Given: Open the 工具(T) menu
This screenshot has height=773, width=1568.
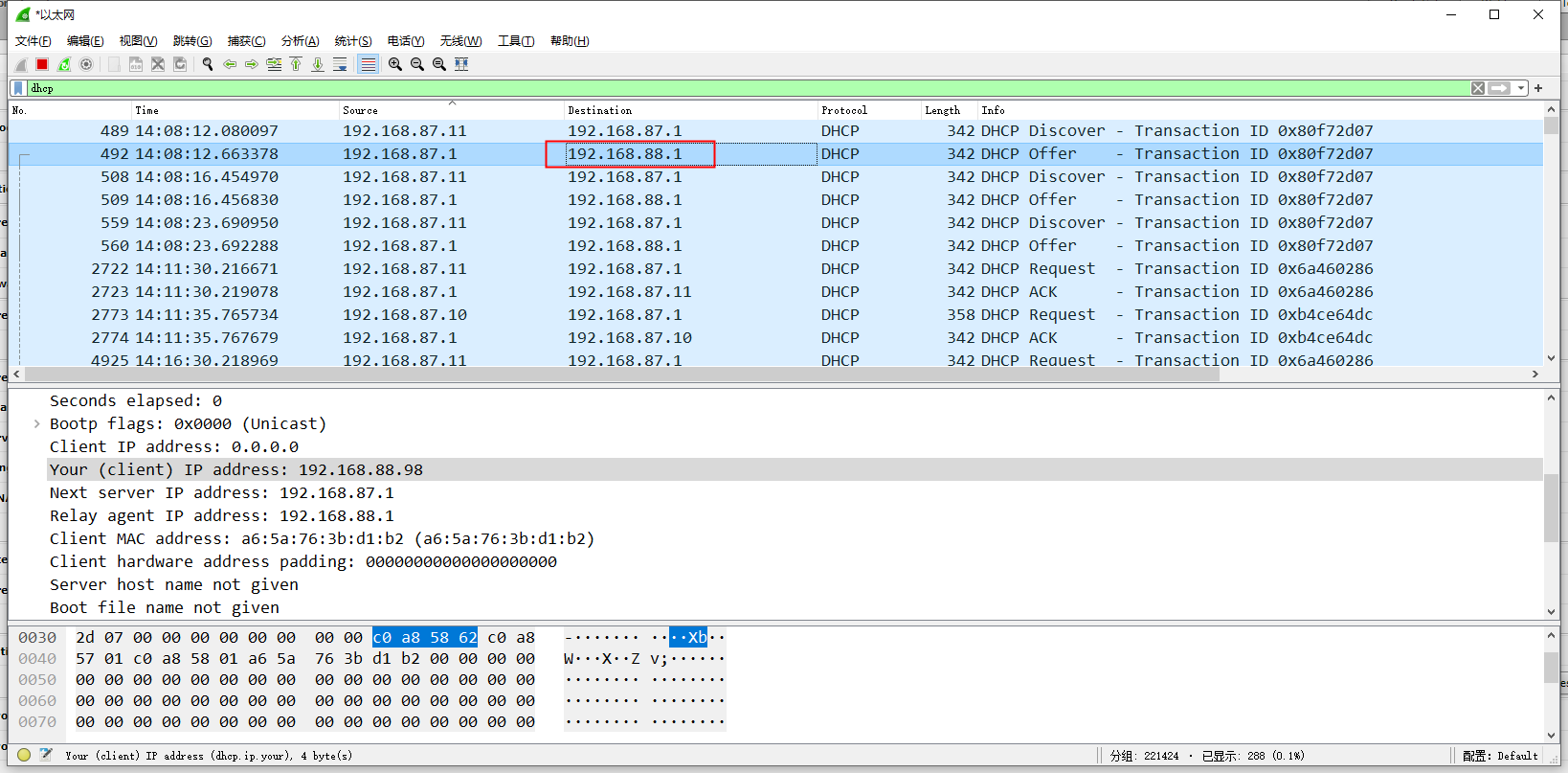Looking at the screenshot, I should point(516,41).
